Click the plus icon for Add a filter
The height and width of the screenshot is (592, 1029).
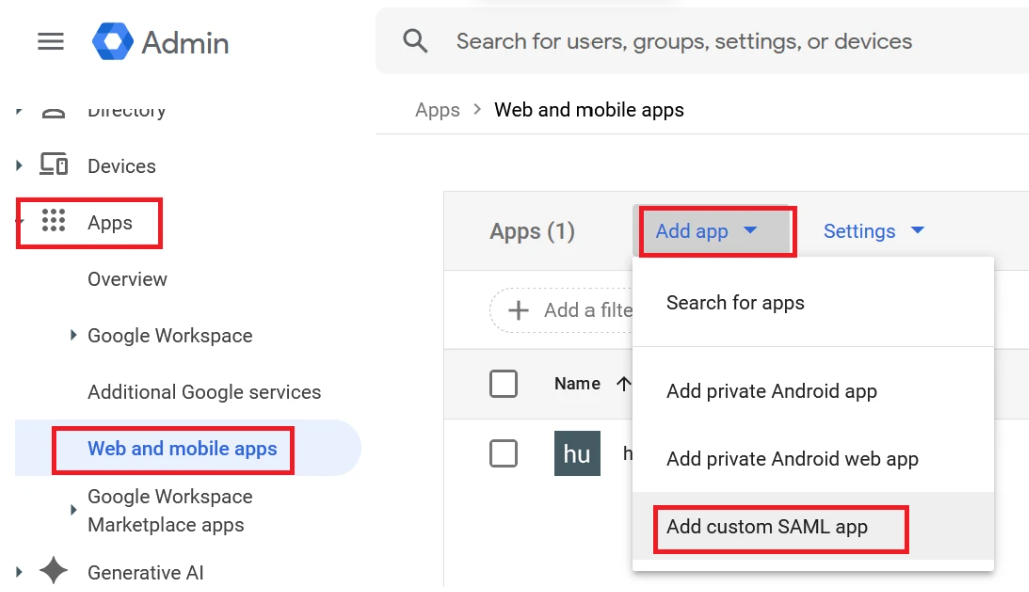pos(518,310)
